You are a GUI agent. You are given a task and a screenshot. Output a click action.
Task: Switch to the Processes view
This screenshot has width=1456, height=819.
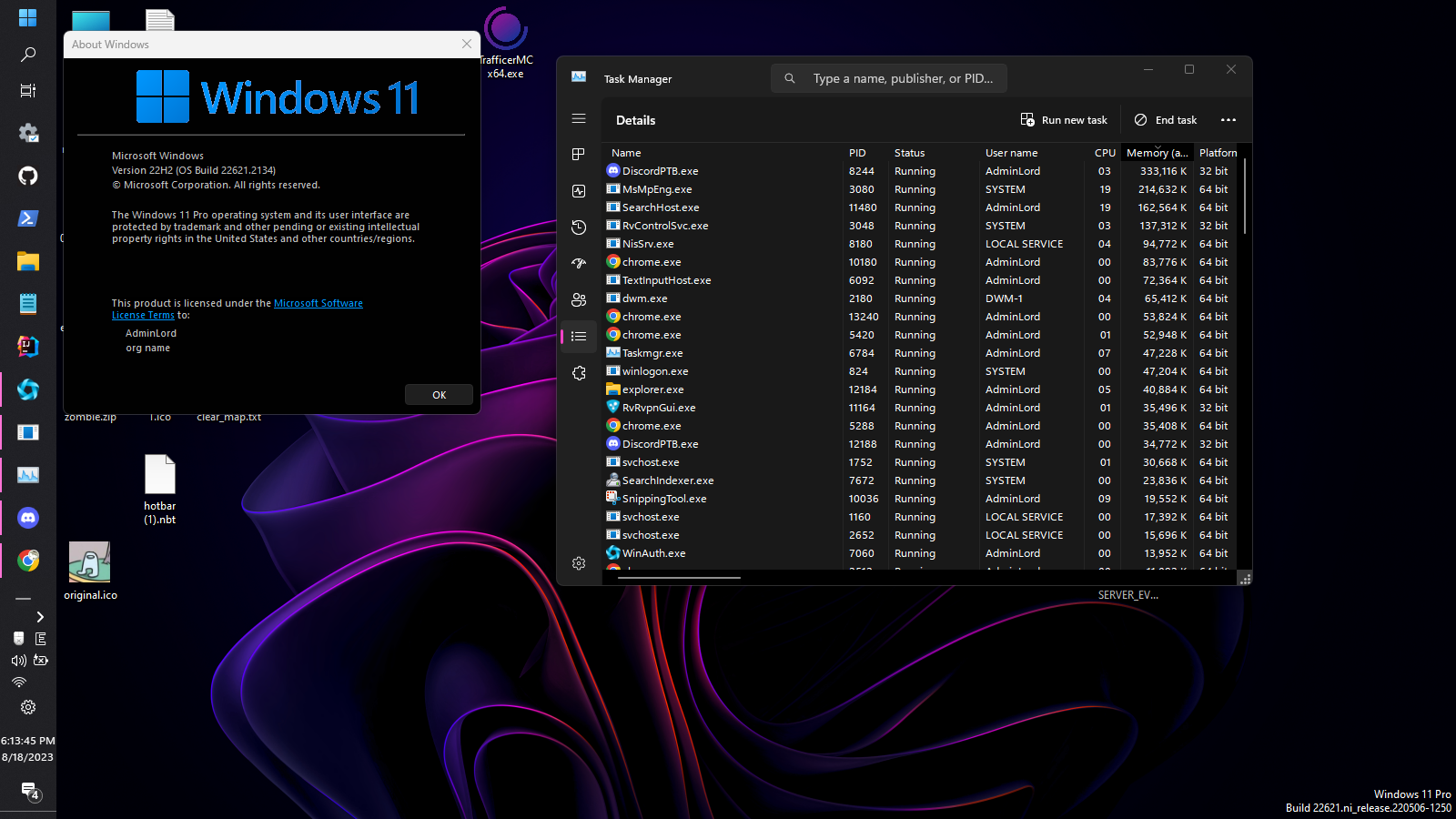click(579, 154)
